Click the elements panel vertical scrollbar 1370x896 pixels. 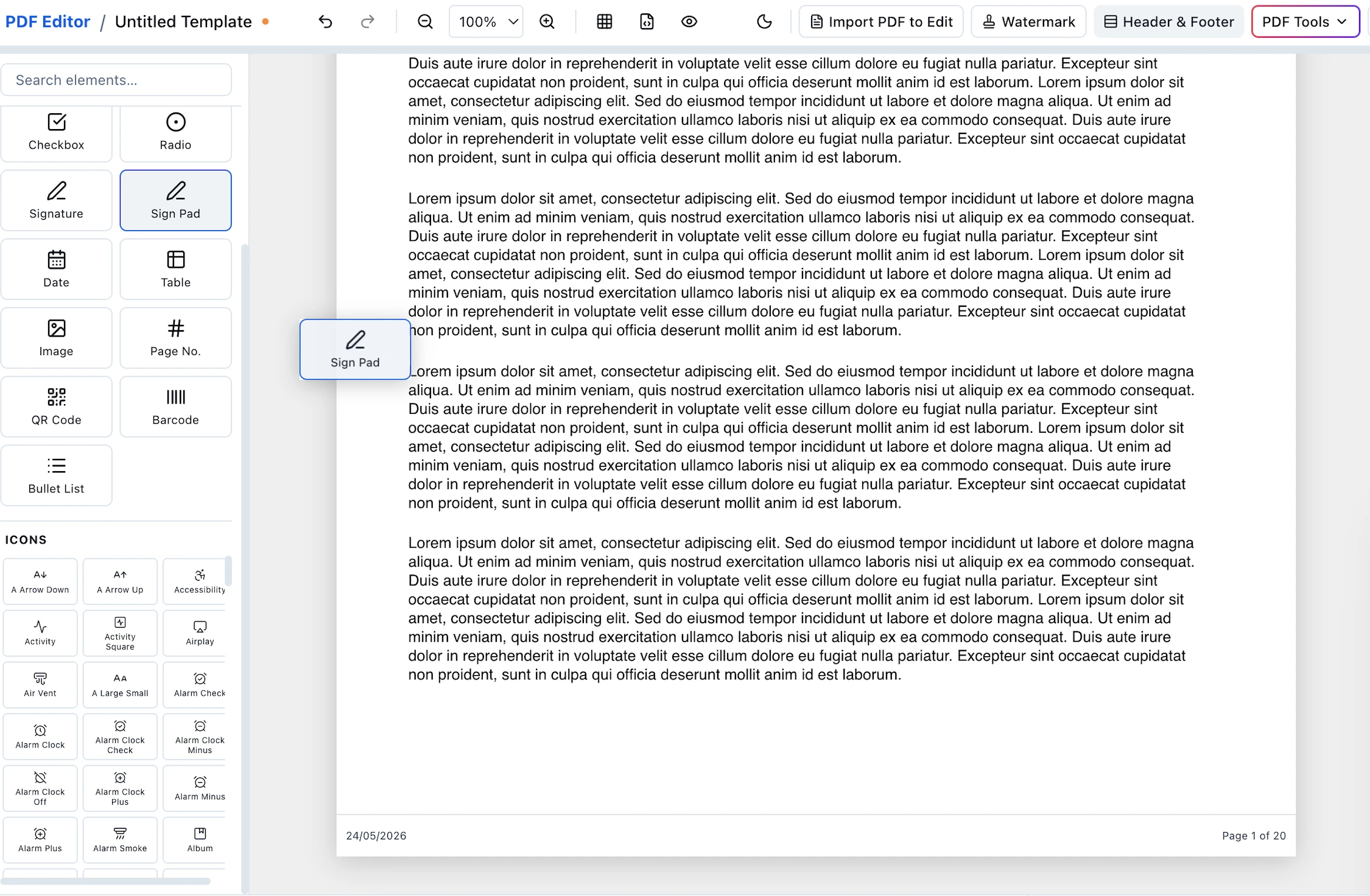pos(245,569)
